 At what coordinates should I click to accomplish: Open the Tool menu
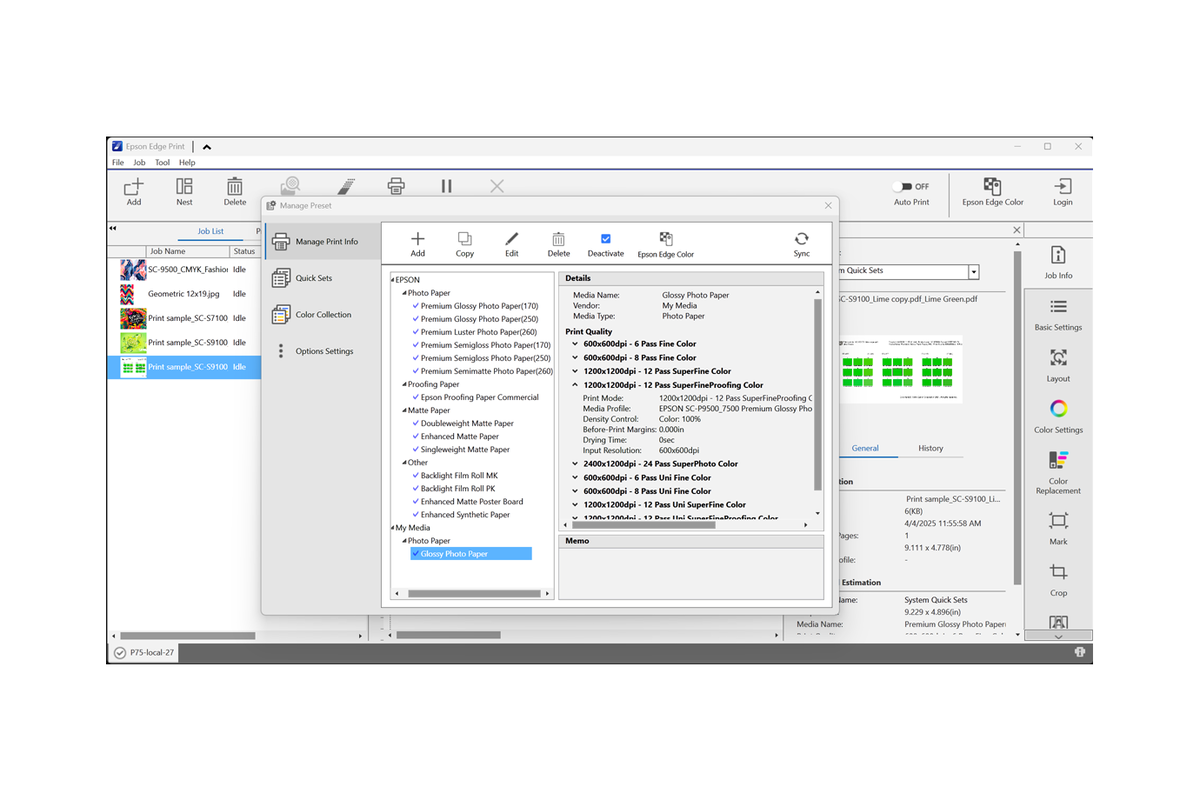162,162
